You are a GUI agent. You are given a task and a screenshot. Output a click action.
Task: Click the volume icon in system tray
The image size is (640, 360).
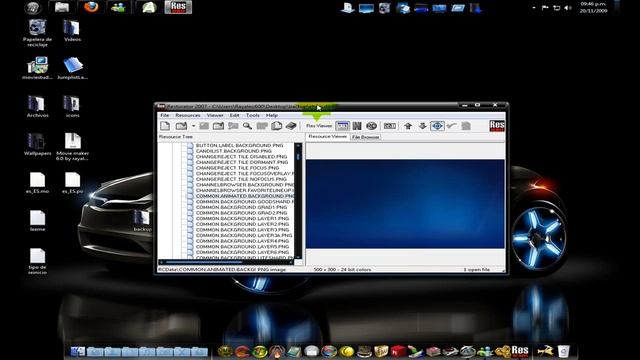pyautogui.click(x=568, y=8)
